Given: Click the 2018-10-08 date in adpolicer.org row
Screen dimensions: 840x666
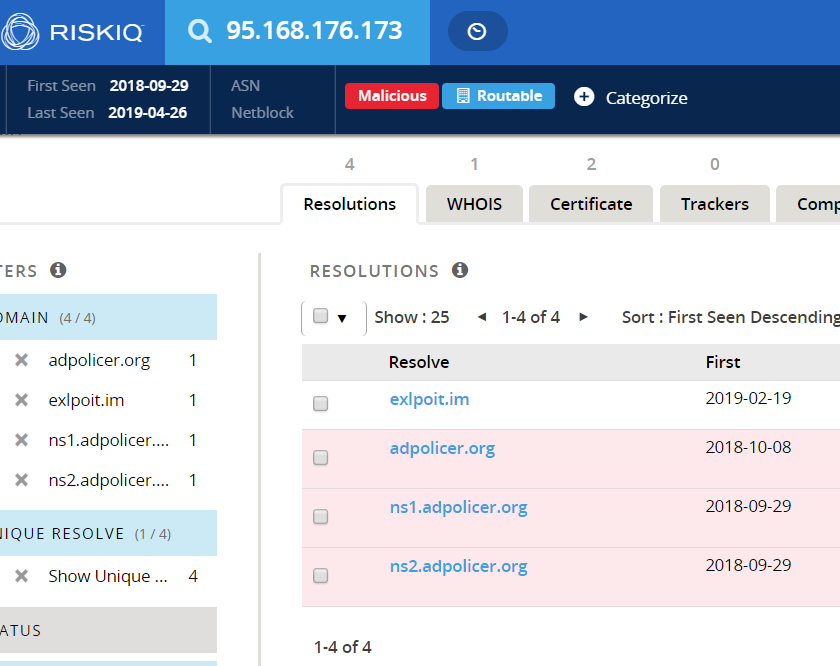Looking at the screenshot, I should 748,447.
